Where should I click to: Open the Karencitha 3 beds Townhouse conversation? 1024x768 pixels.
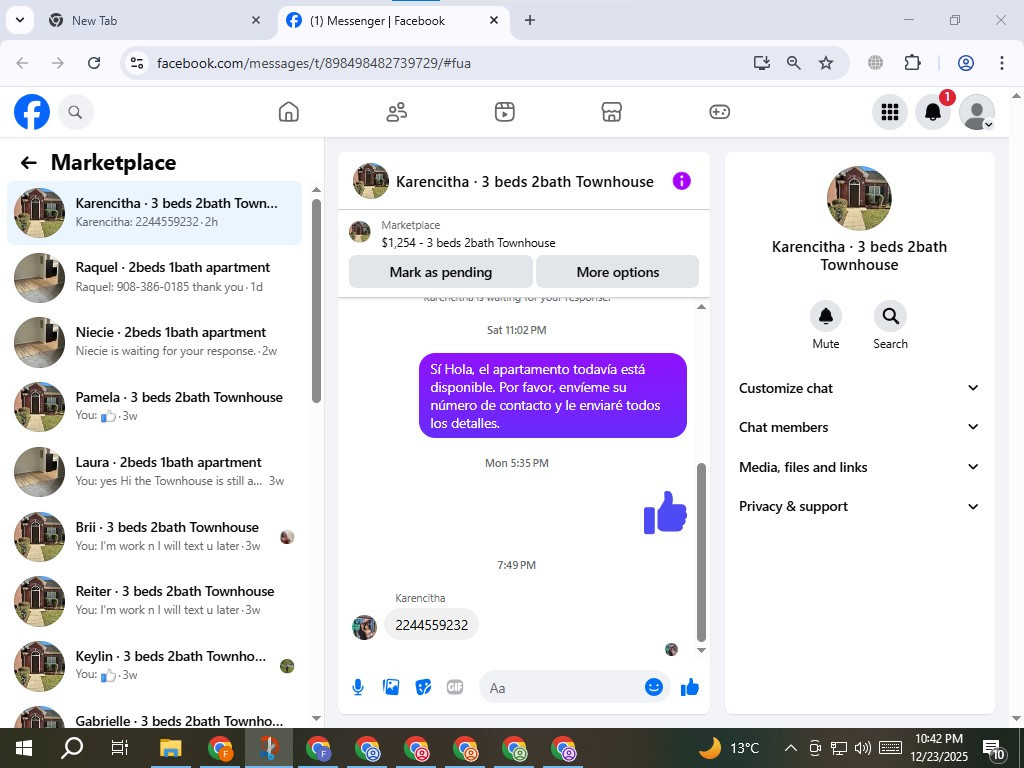point(155,213)
